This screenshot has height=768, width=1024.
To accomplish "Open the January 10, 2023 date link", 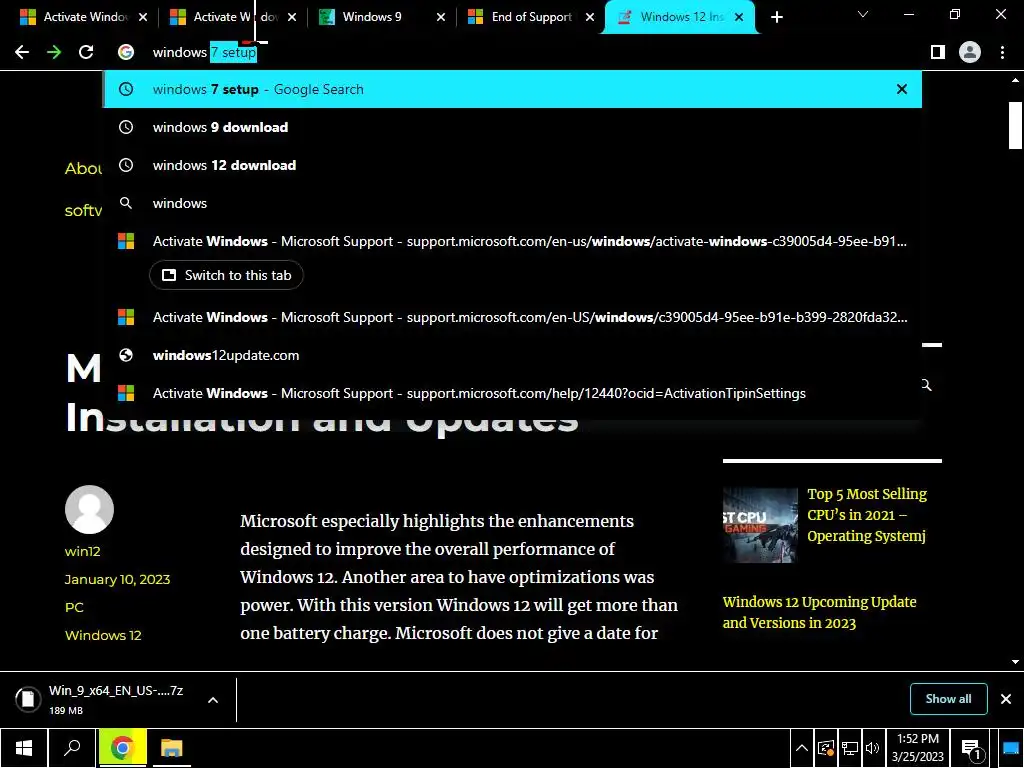I will pos(118,579).
